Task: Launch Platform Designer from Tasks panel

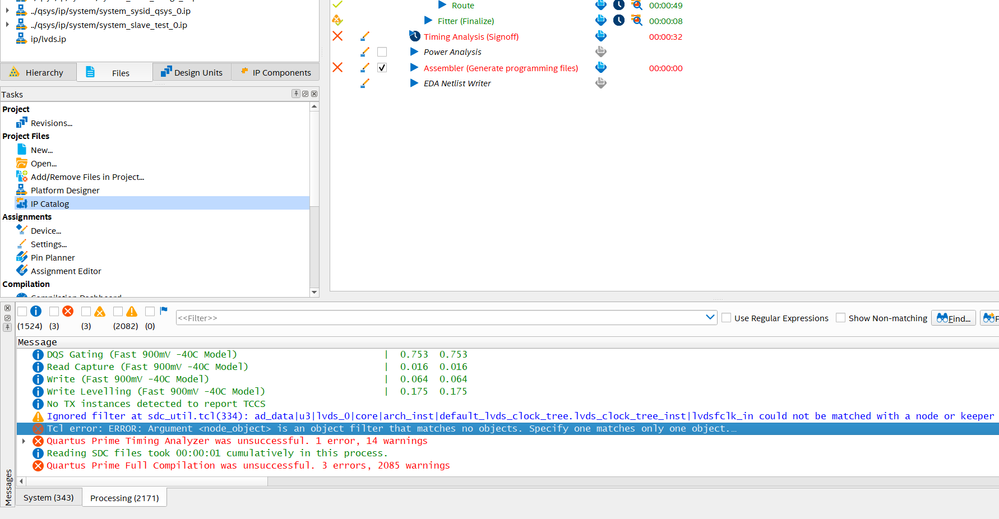Action: pyautogui.click(x=64, y=190)
